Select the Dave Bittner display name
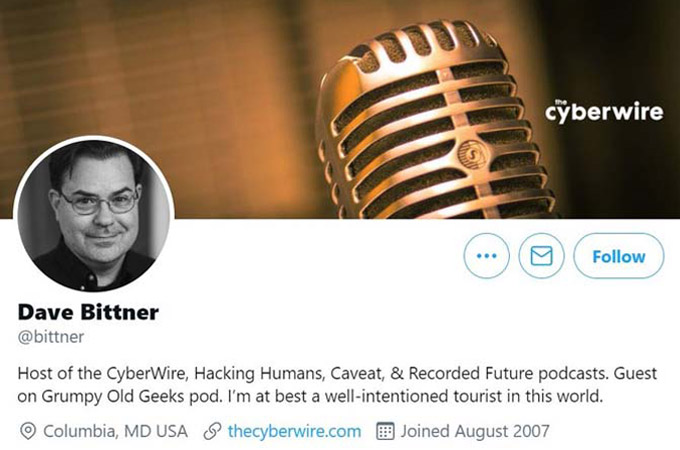Screen dimensions: 680x450 [x=88, y=312]
